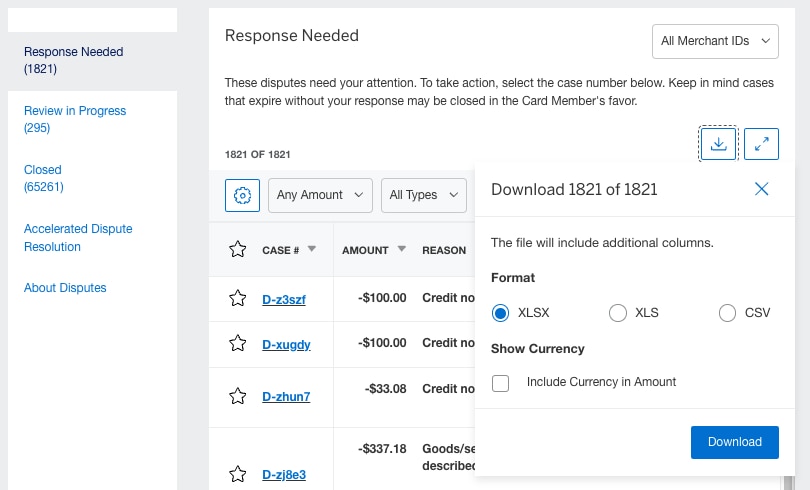810x490 pixels.
Task: Click the 1821 OF 1821 count text
Action: 257,154
